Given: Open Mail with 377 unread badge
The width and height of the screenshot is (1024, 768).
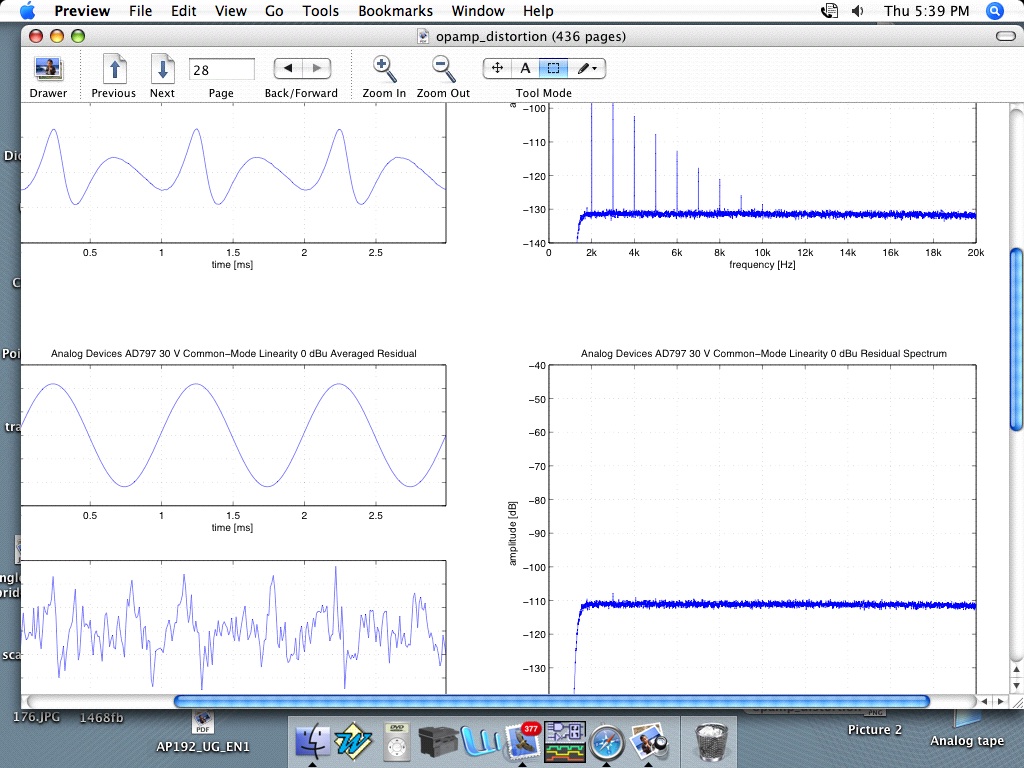Looking at the screenshot, I should (x=522, y=741).
